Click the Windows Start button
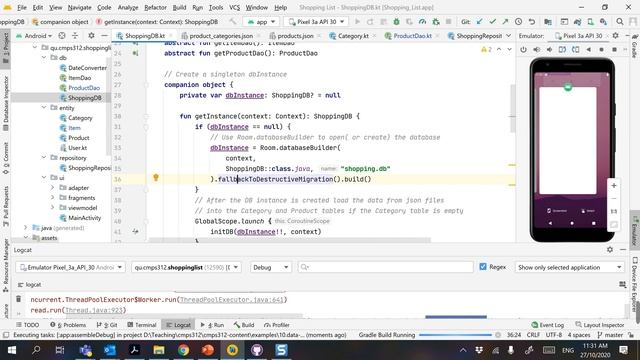 tap(11, 350)
